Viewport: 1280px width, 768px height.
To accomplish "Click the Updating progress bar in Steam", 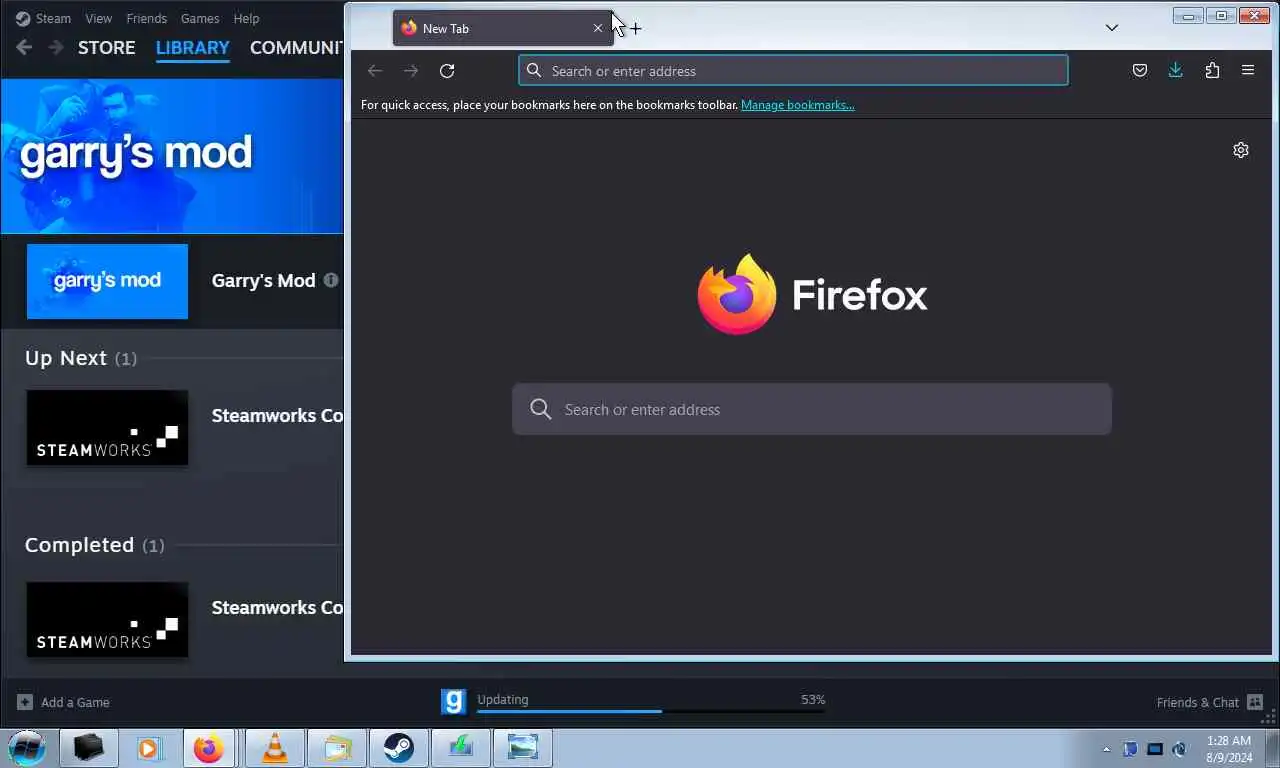I will pyautogui.click(x=651, y=711).
